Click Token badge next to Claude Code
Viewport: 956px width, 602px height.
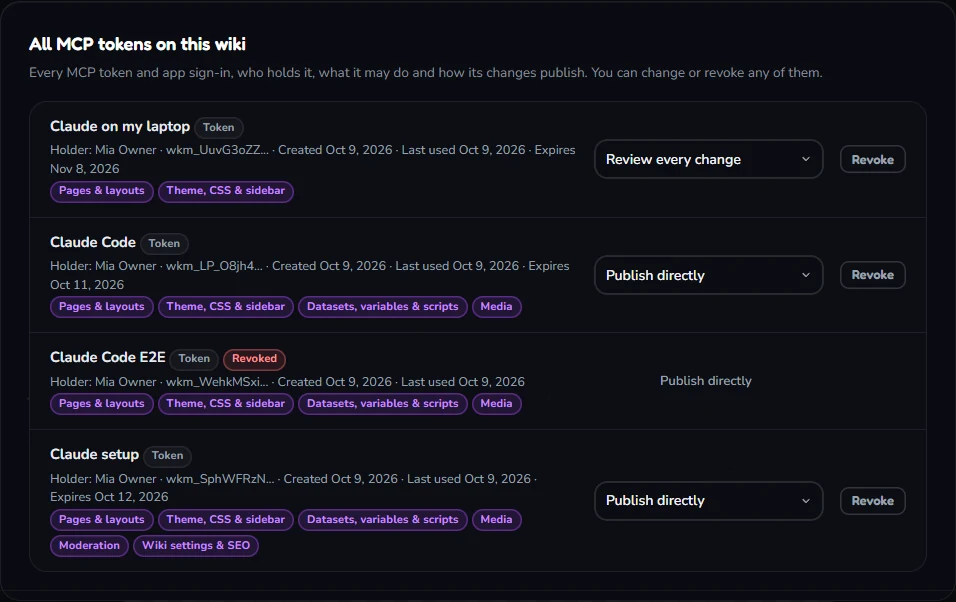164,243
